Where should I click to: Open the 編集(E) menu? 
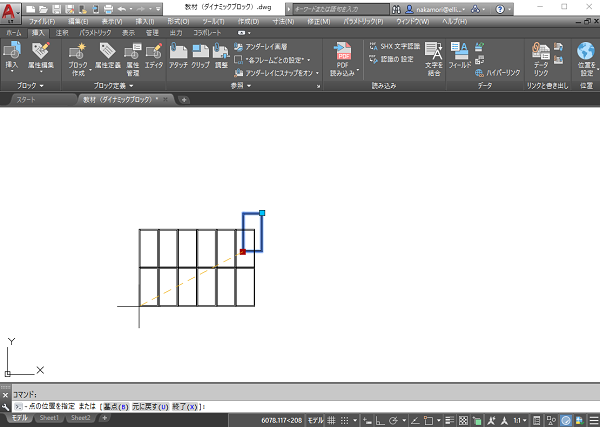coord(78,21)
